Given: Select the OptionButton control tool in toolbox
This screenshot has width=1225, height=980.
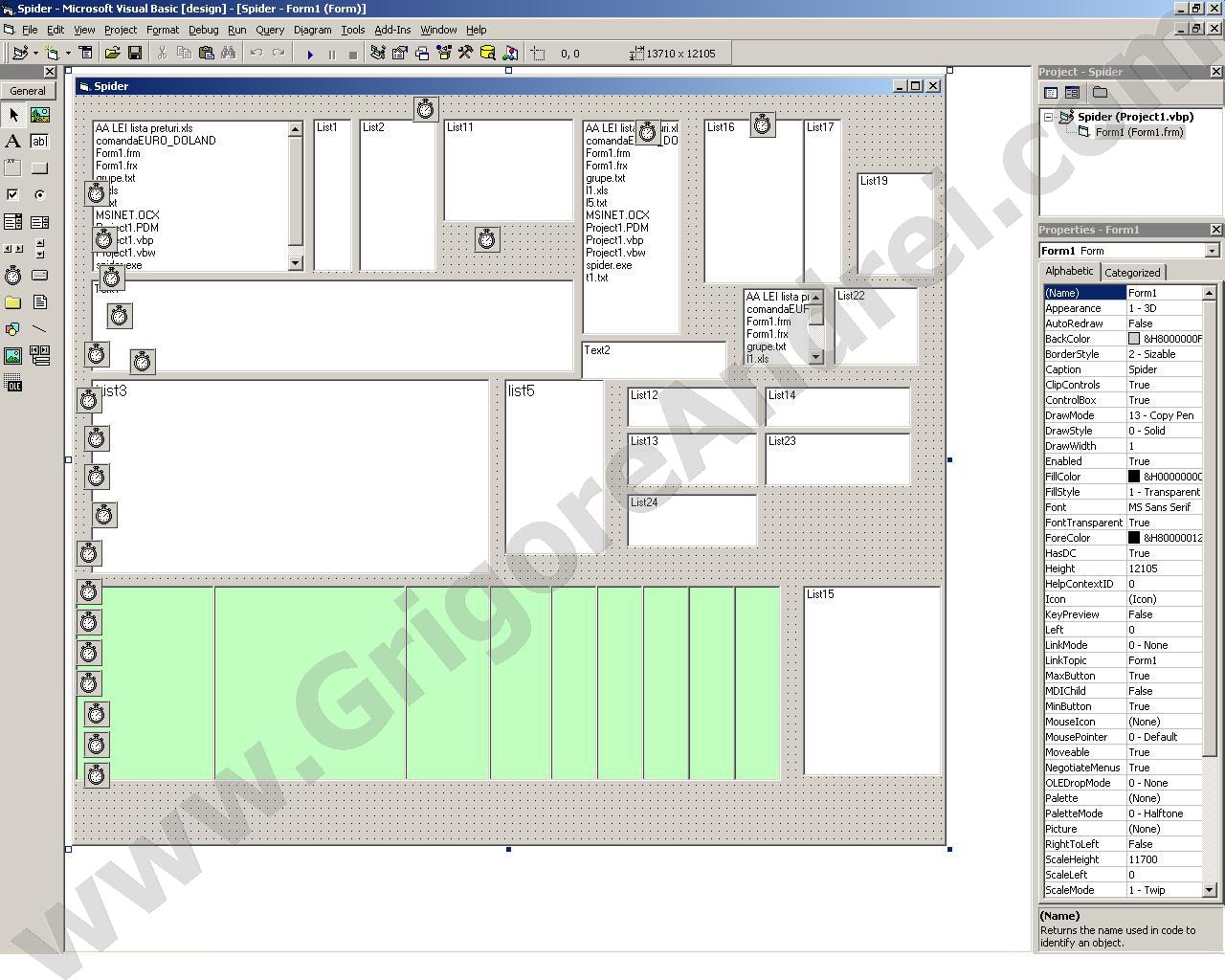Looking at the screenshot, I should (39, 194).
